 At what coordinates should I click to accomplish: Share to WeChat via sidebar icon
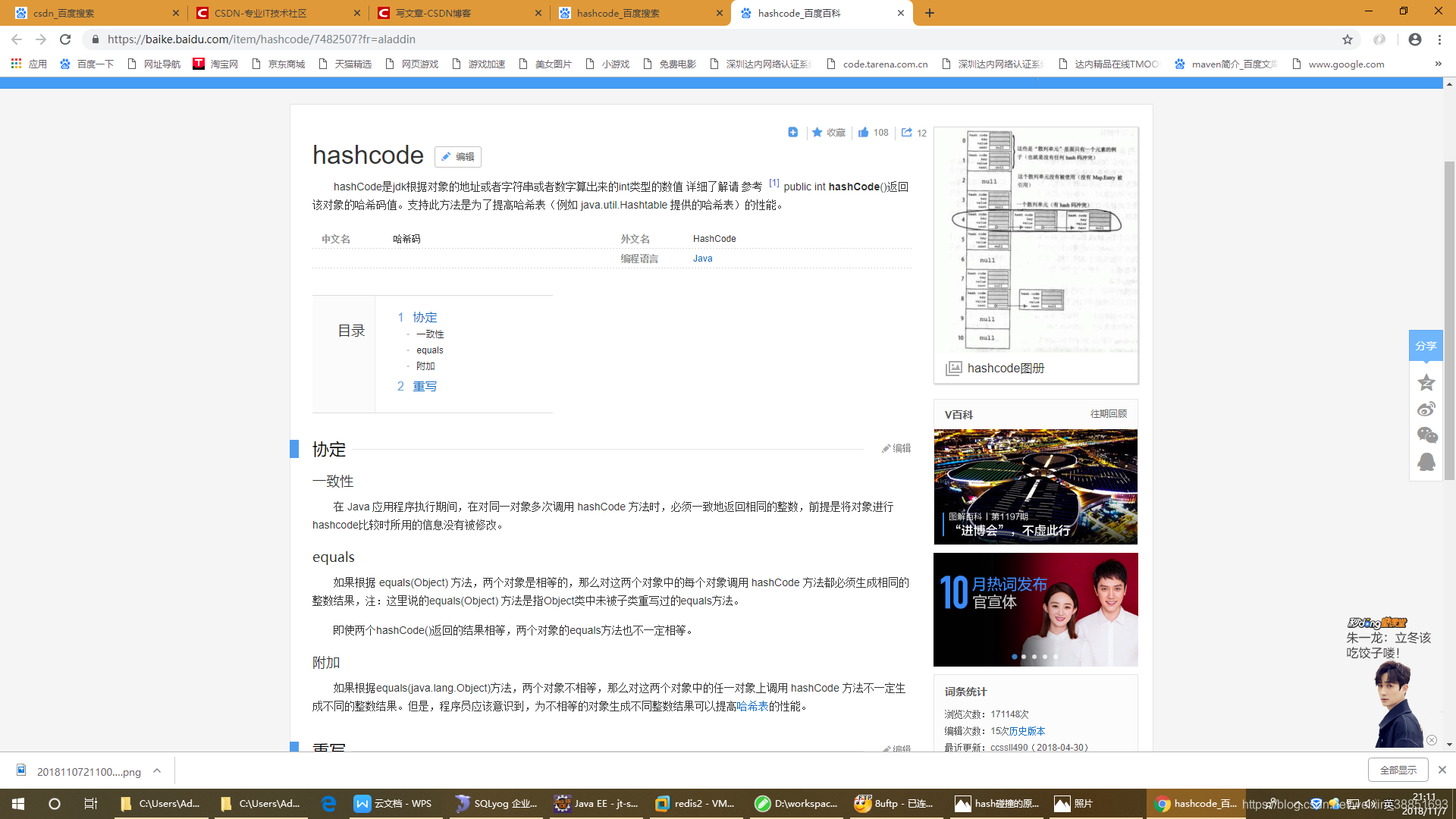pos(1427,435)
